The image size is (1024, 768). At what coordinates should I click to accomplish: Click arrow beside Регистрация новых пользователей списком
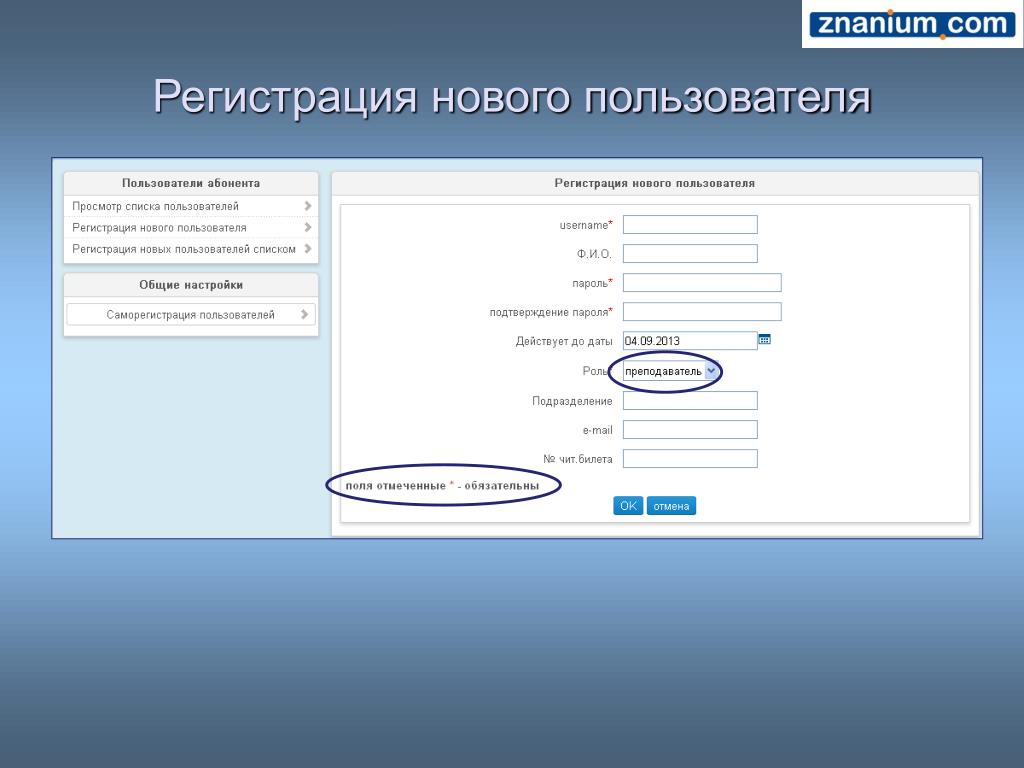coord(308,249)
